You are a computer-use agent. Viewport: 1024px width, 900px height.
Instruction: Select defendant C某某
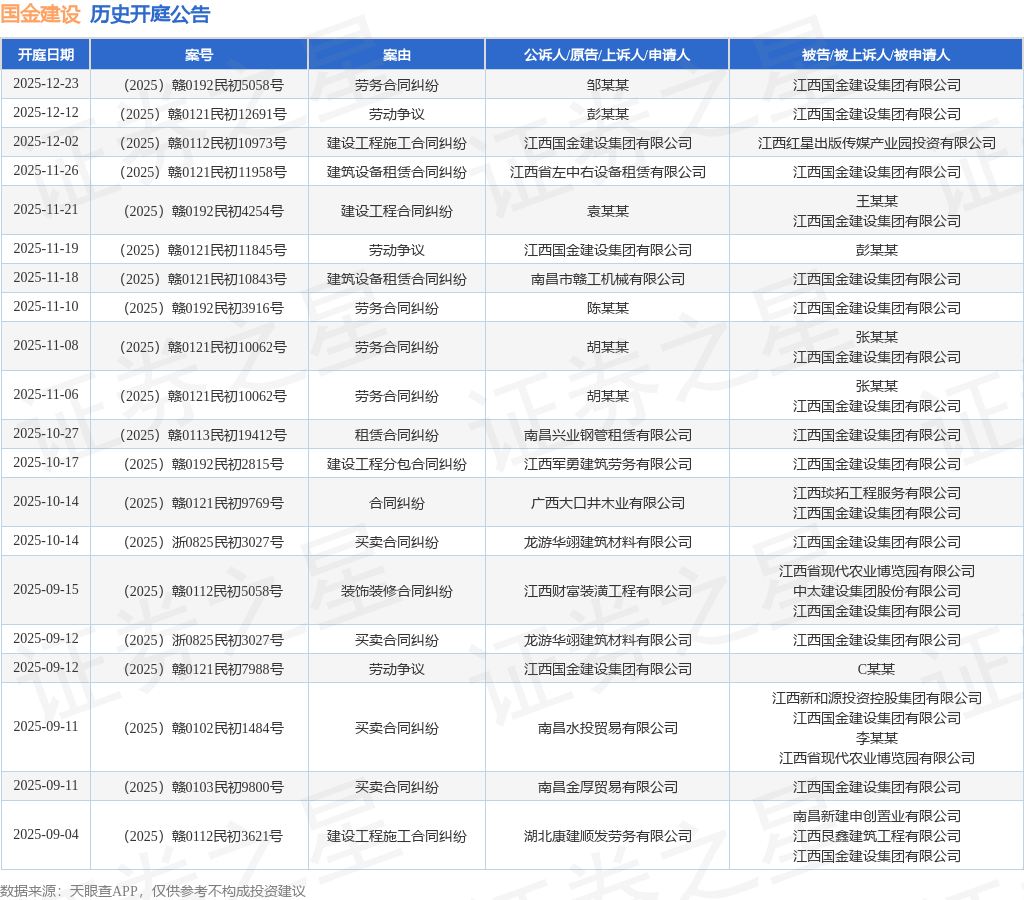coord(876,669)
